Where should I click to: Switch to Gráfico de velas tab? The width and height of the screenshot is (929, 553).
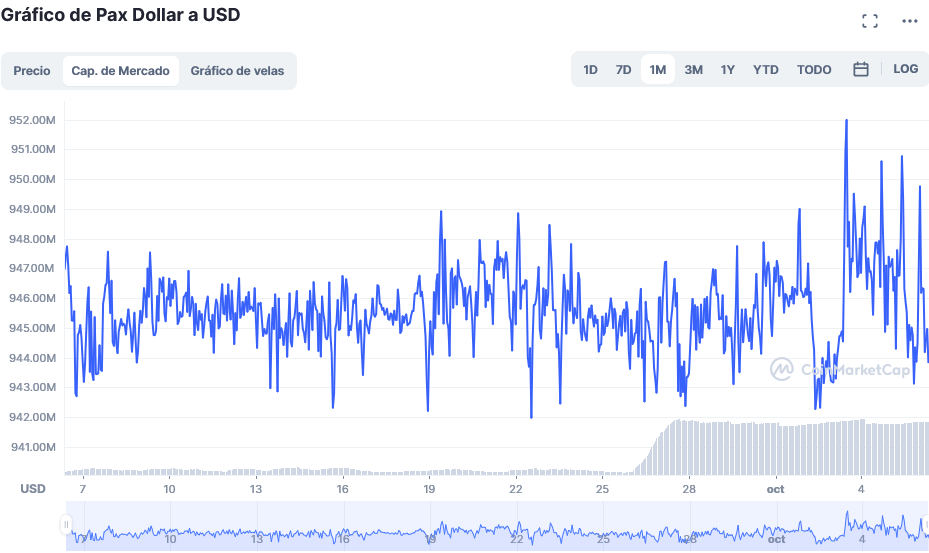click(237, 71)
